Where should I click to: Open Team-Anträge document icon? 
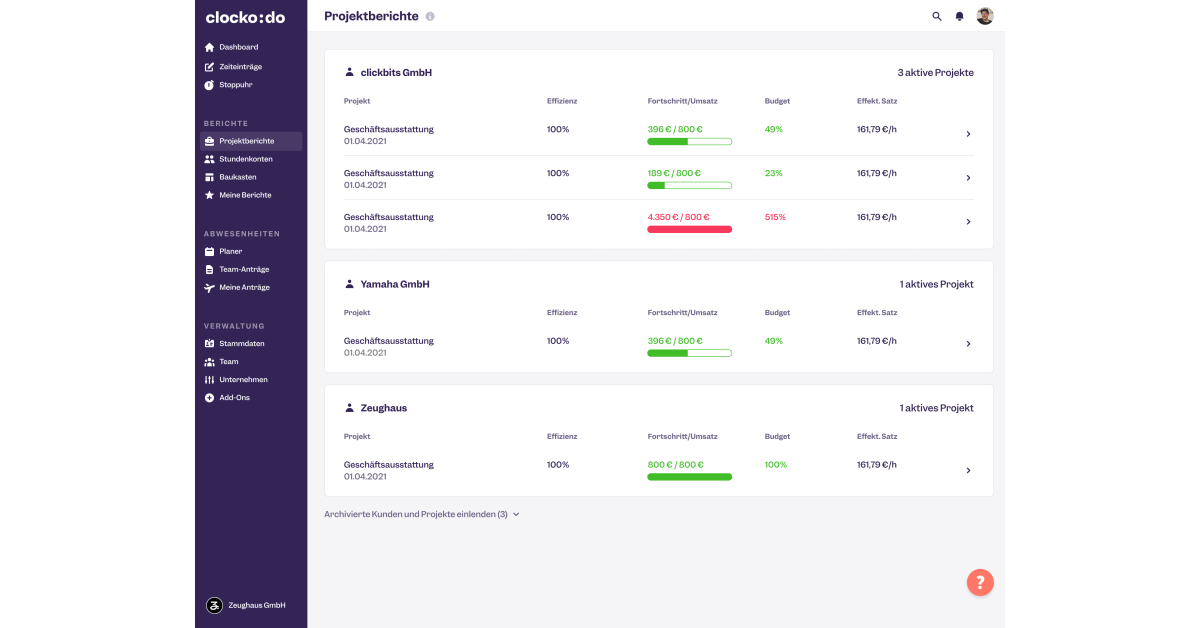(x=209, y=269)
